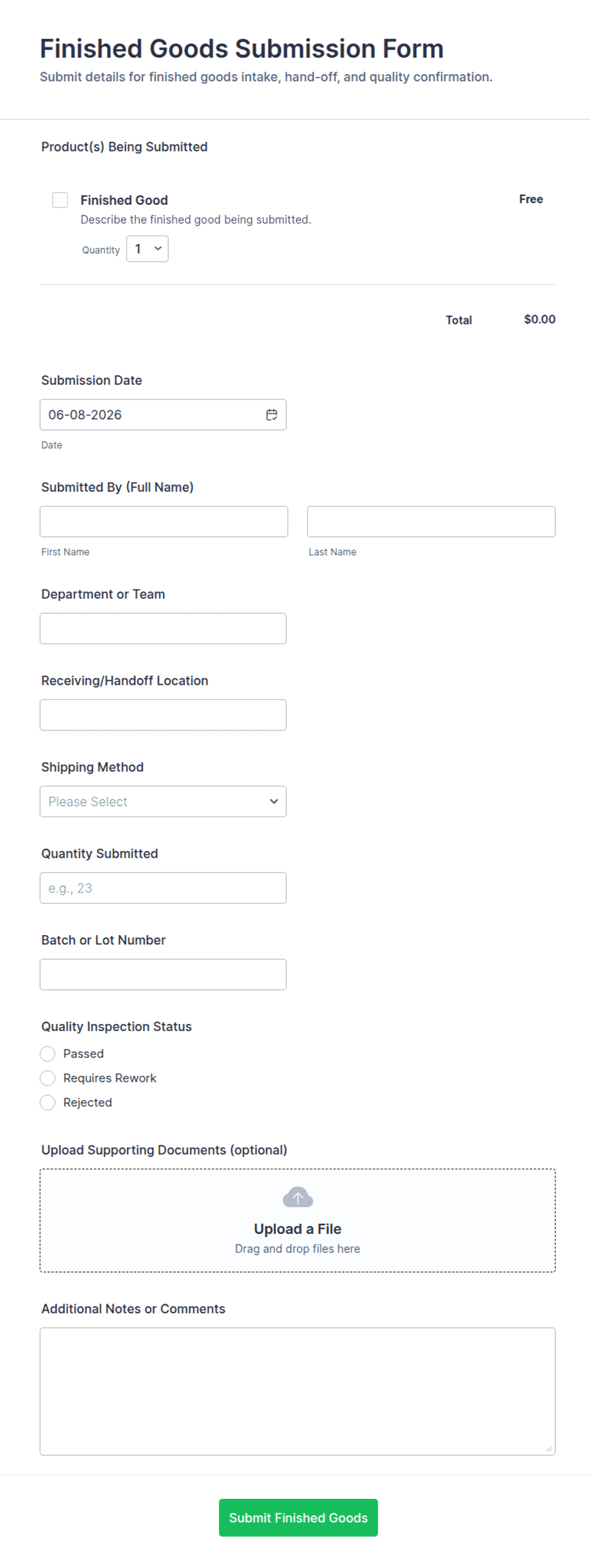Focus the First Name field
590x1568 pixels.
[x=164, y=522]
